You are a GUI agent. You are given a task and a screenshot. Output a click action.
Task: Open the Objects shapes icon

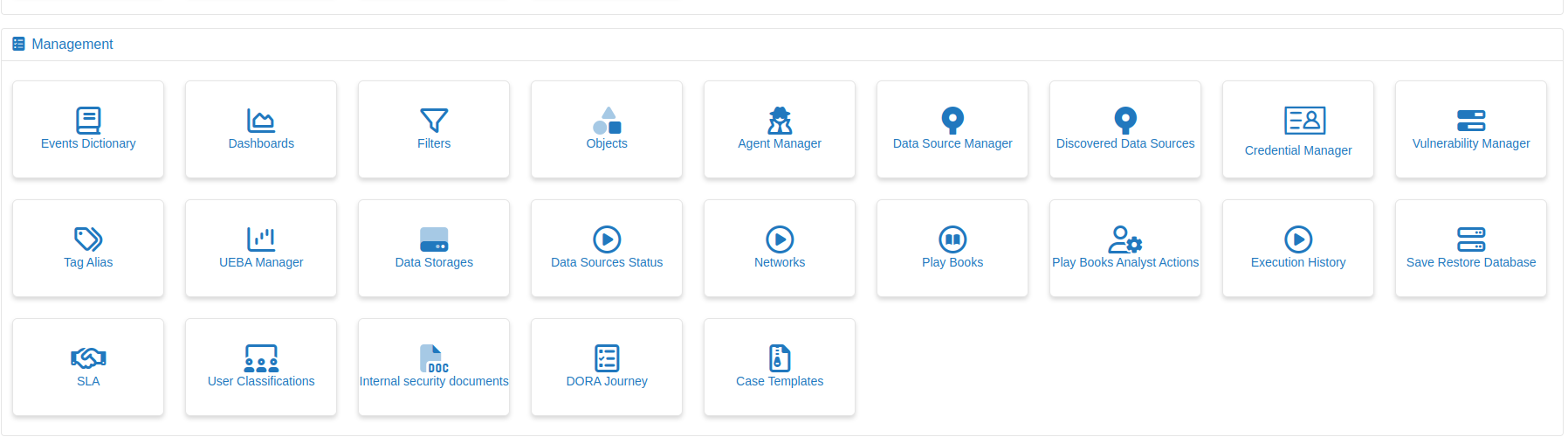click(607, 120)
